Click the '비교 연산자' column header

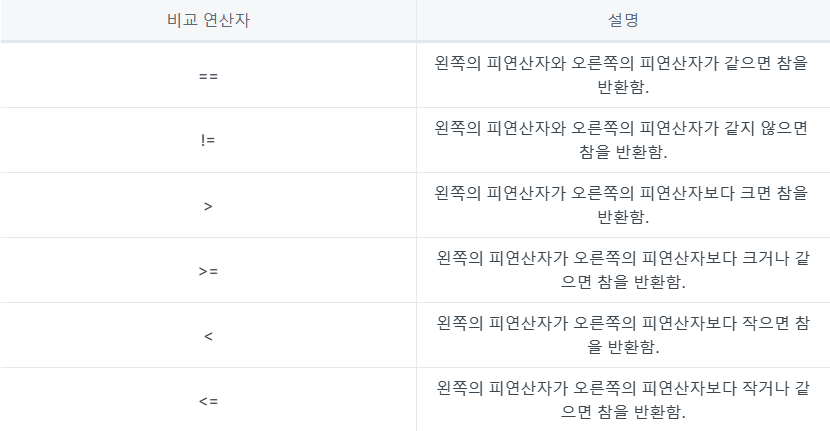(208, 20)
